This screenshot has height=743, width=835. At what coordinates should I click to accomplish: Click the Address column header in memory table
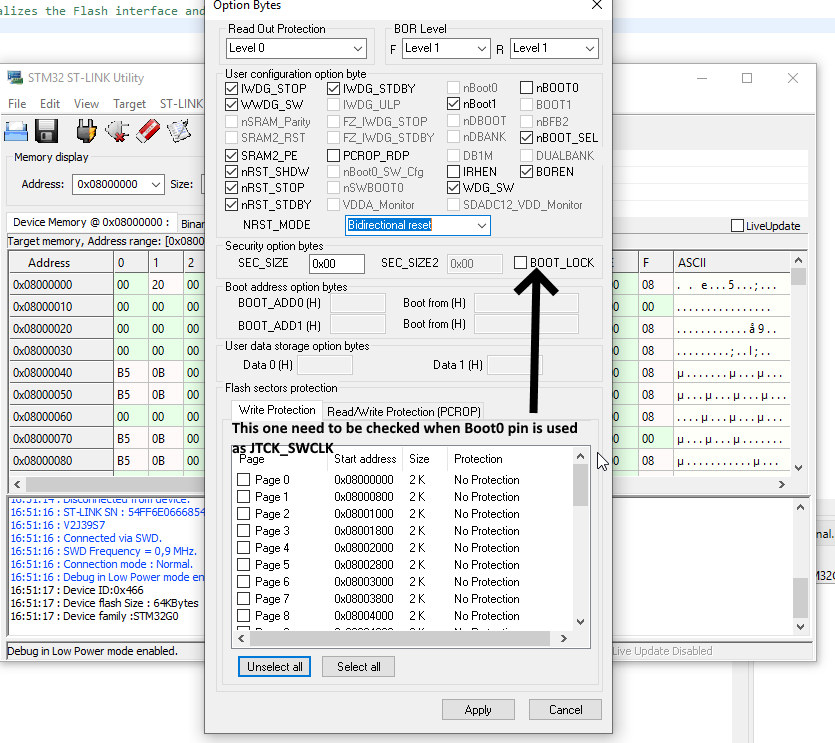coord(61,263)
